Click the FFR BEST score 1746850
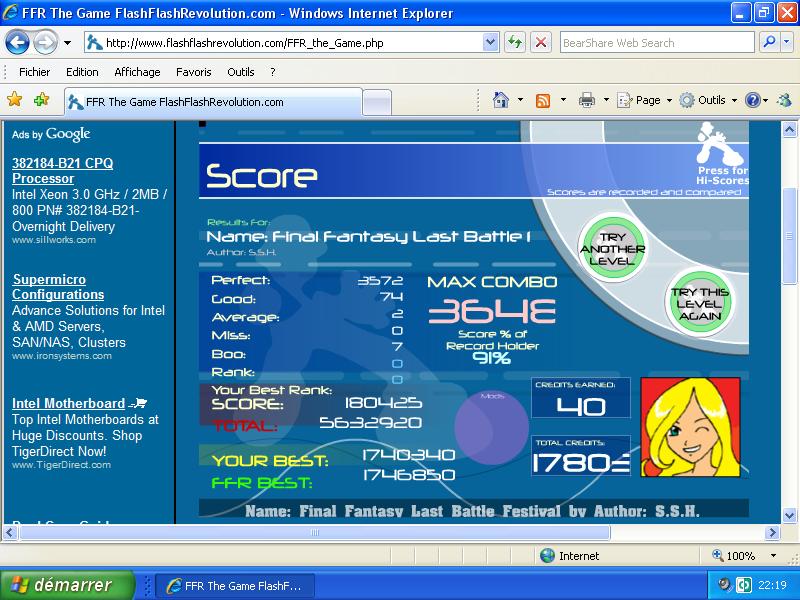 pos(409,475)
